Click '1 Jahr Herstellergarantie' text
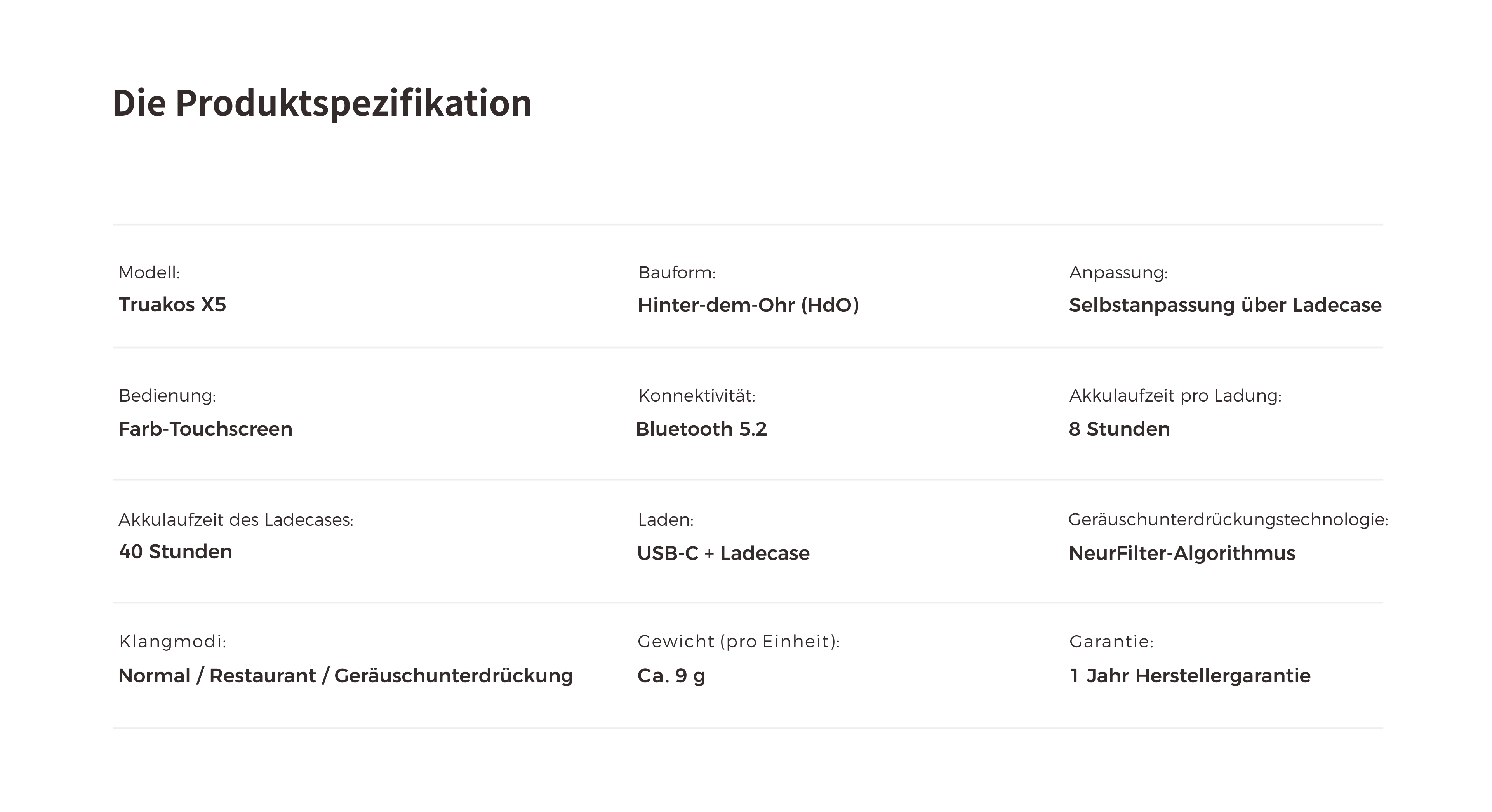 [1189, 676]
